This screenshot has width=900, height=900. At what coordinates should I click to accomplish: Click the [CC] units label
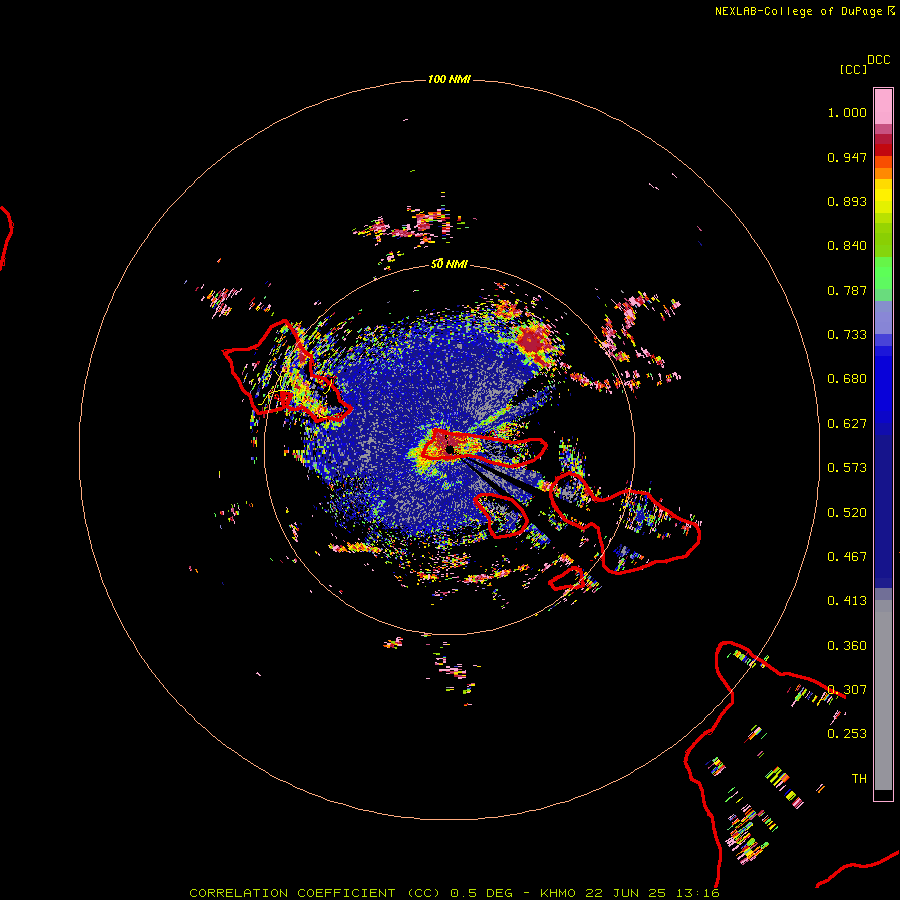853,69
